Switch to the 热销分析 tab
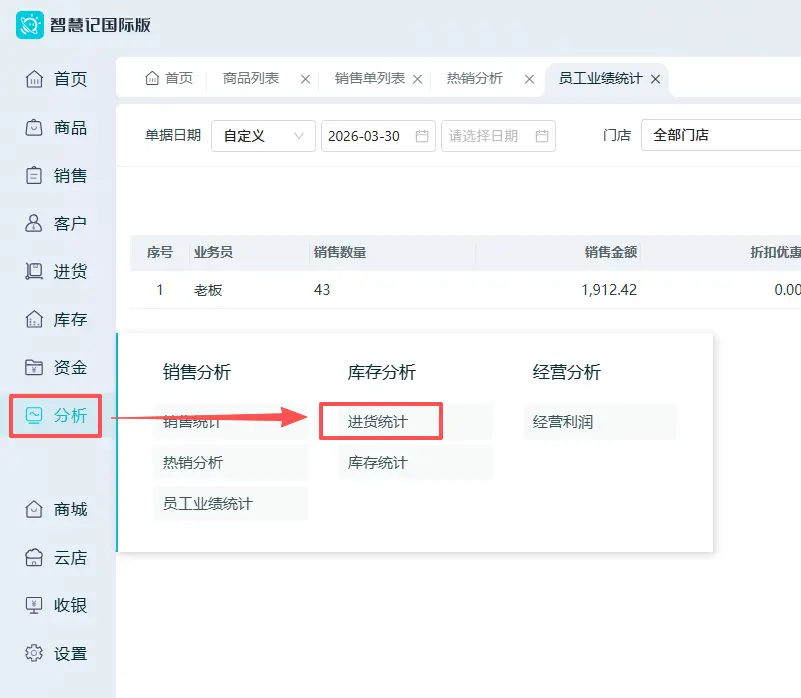 point(475,78)
